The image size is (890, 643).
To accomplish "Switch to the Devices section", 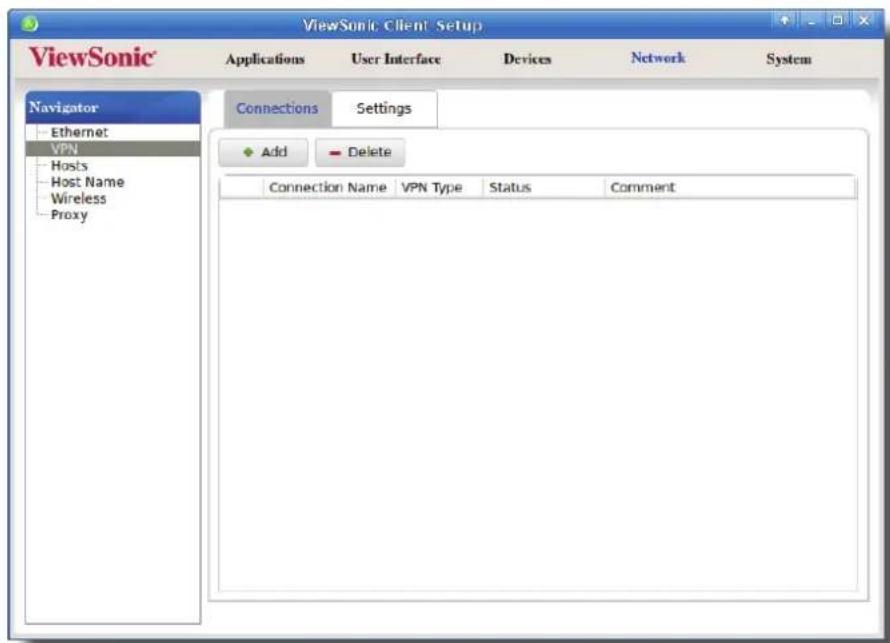I will tap(527, 59).
